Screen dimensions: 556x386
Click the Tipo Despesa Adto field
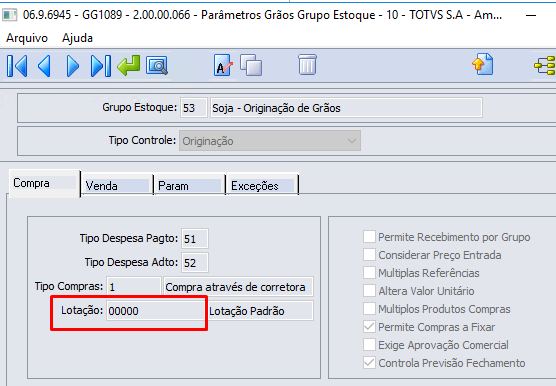195,263
